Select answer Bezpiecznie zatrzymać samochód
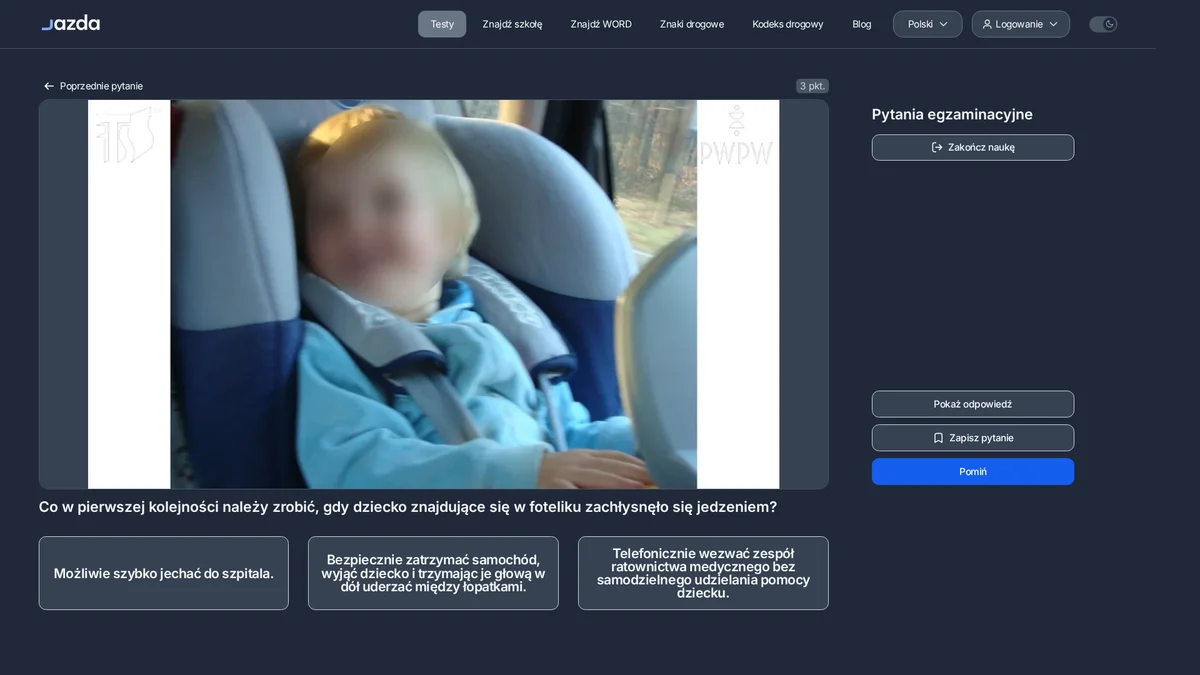The height and width of the screenshot is (675, 1200). point(433,573)
